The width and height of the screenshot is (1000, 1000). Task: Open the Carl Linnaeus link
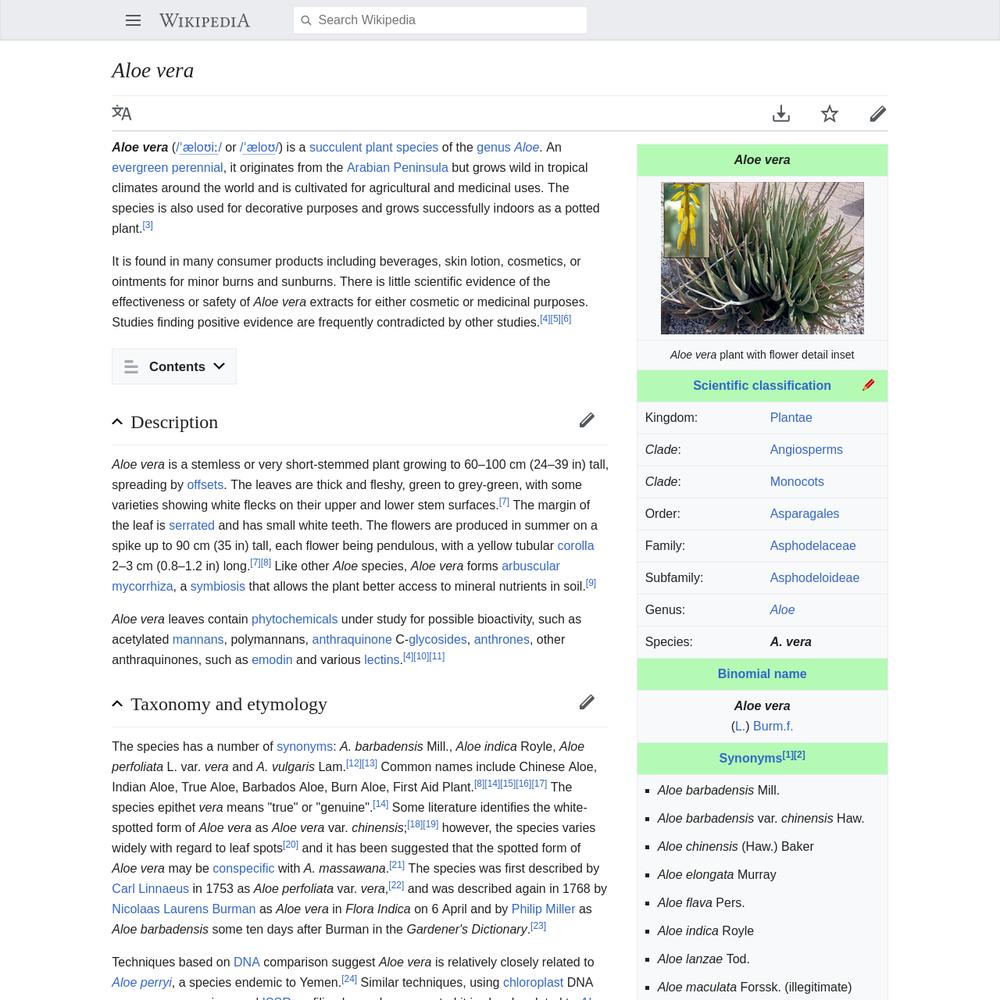pos(150,889)
